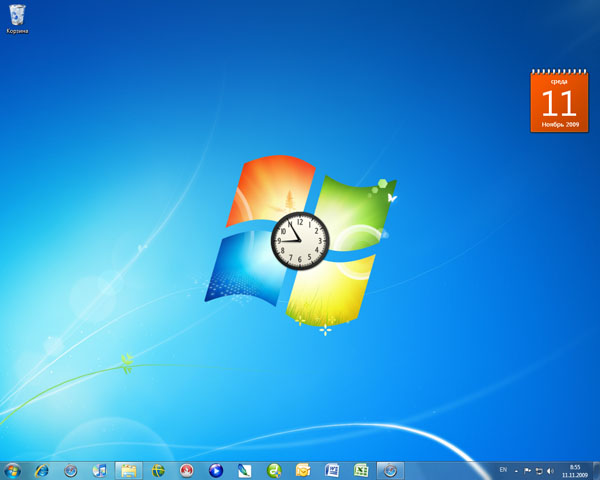Launch the blue play-button media player
600x480 pixels.
pos(216,470)
